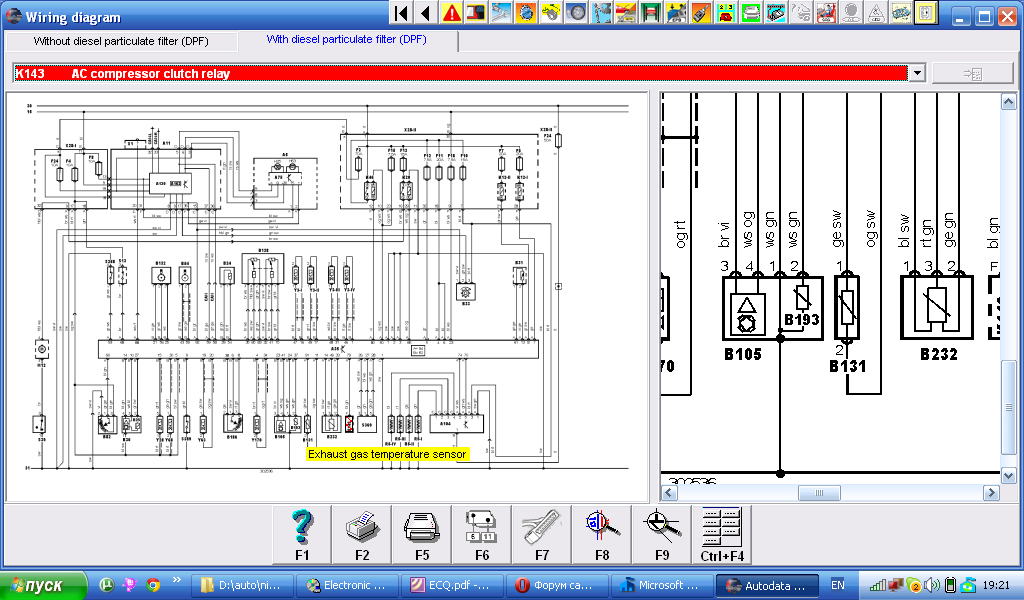This screenshot has height=600, width=1024.
Task: Launch Chrome from the quick launch bar
Action: tap(153, 585)
